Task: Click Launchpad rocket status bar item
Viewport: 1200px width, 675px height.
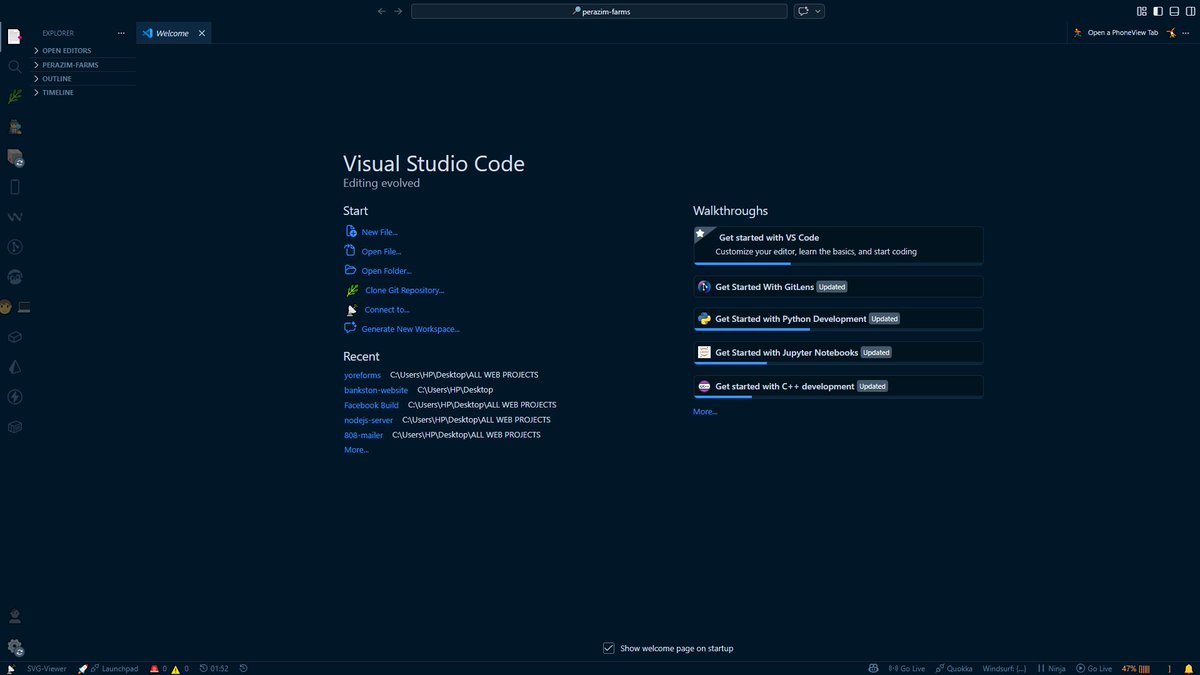Action: (108, 668)
